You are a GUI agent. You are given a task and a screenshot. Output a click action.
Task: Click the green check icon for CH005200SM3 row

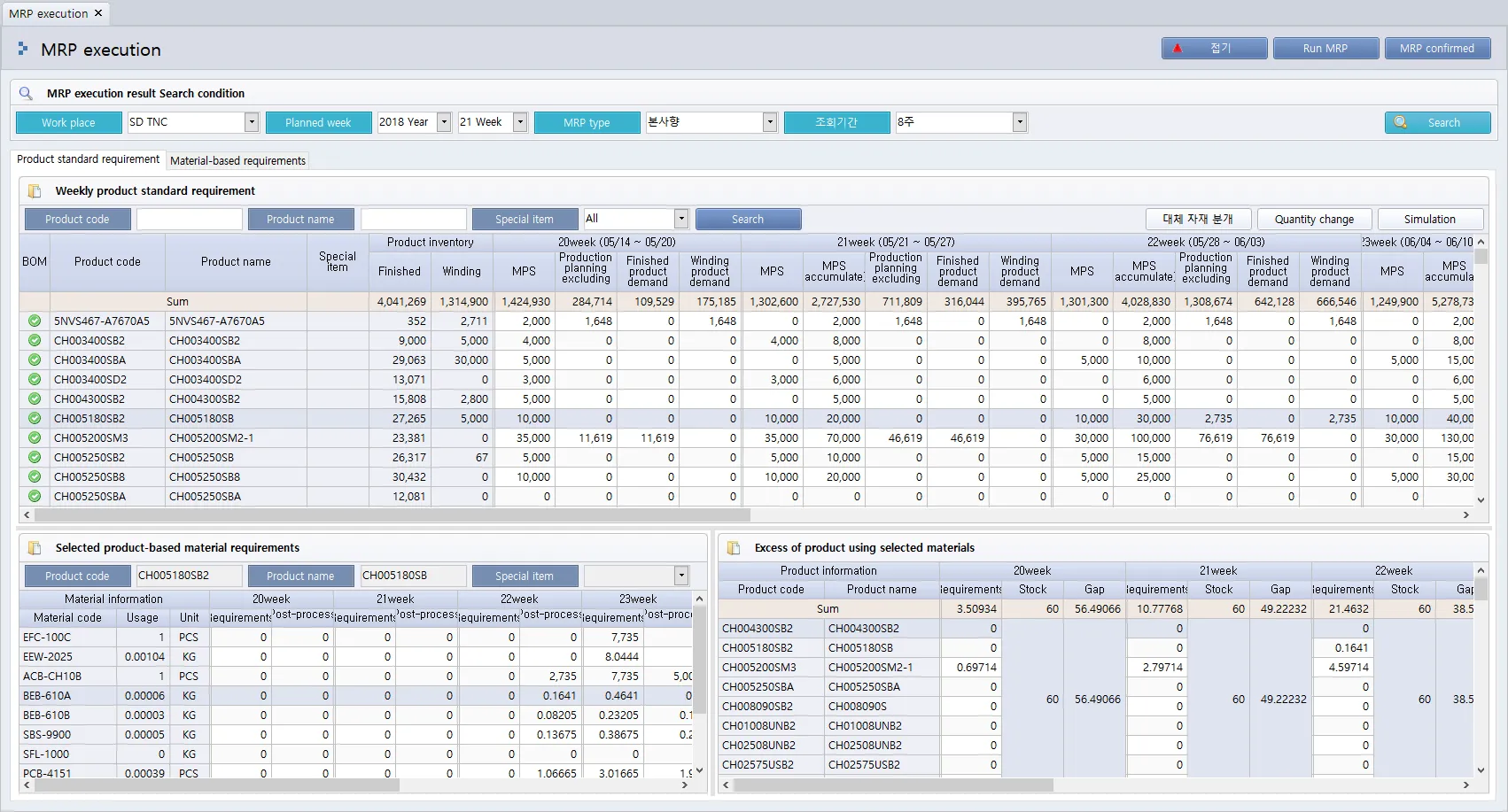point(35,437)
